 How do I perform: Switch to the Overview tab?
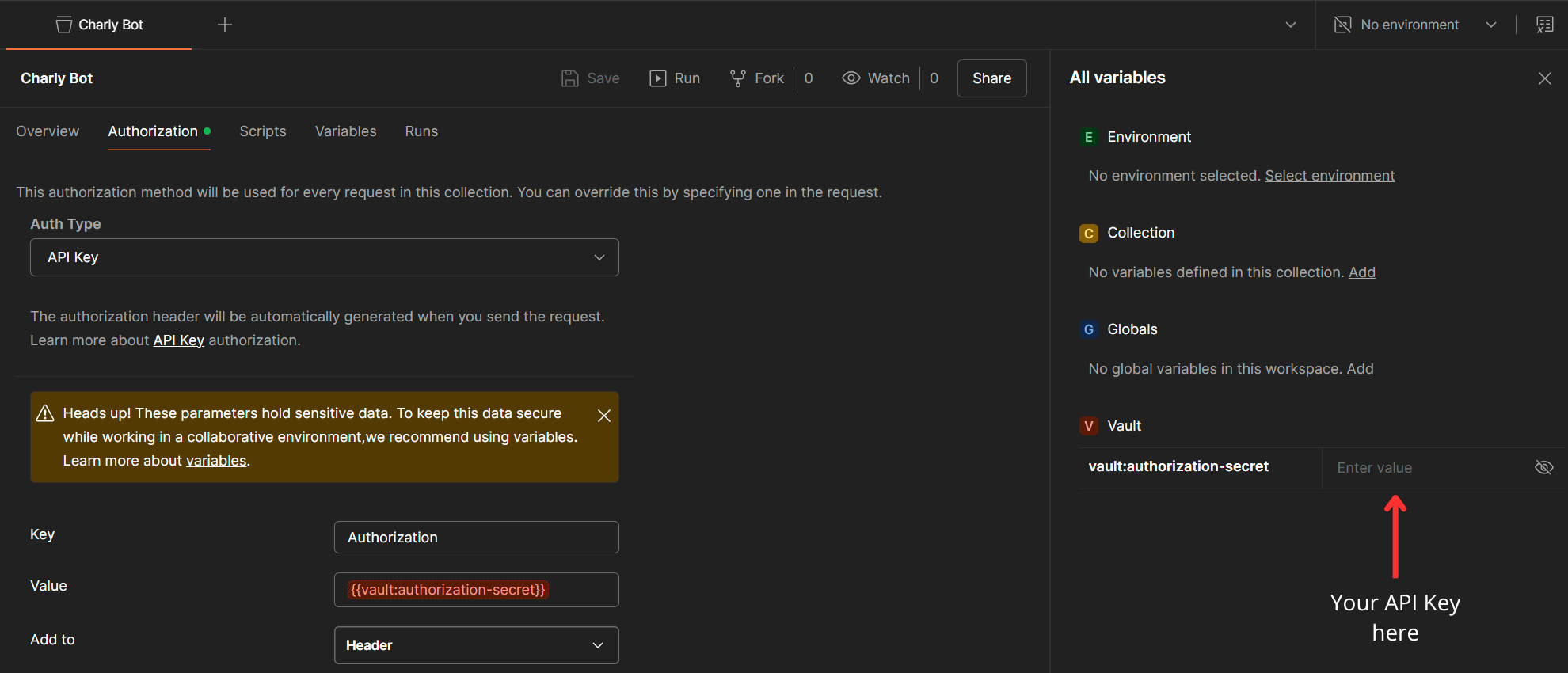click(48, 131)
